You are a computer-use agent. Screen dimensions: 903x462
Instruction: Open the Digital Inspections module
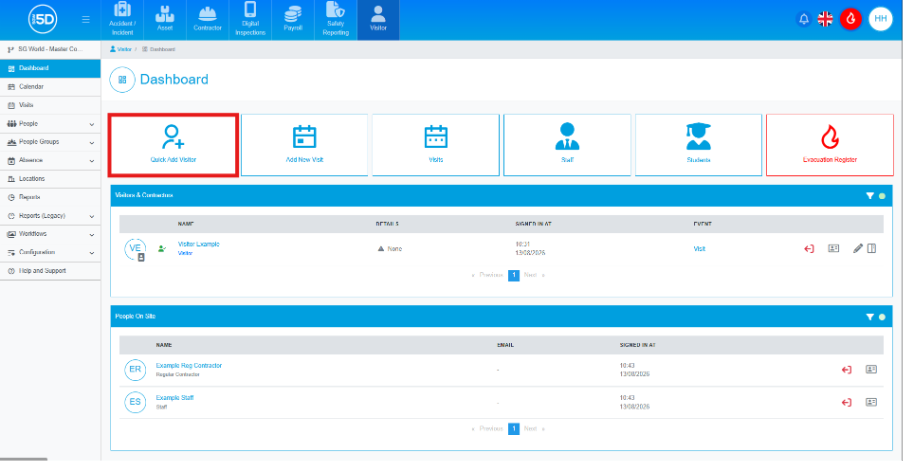pos(250,20)
